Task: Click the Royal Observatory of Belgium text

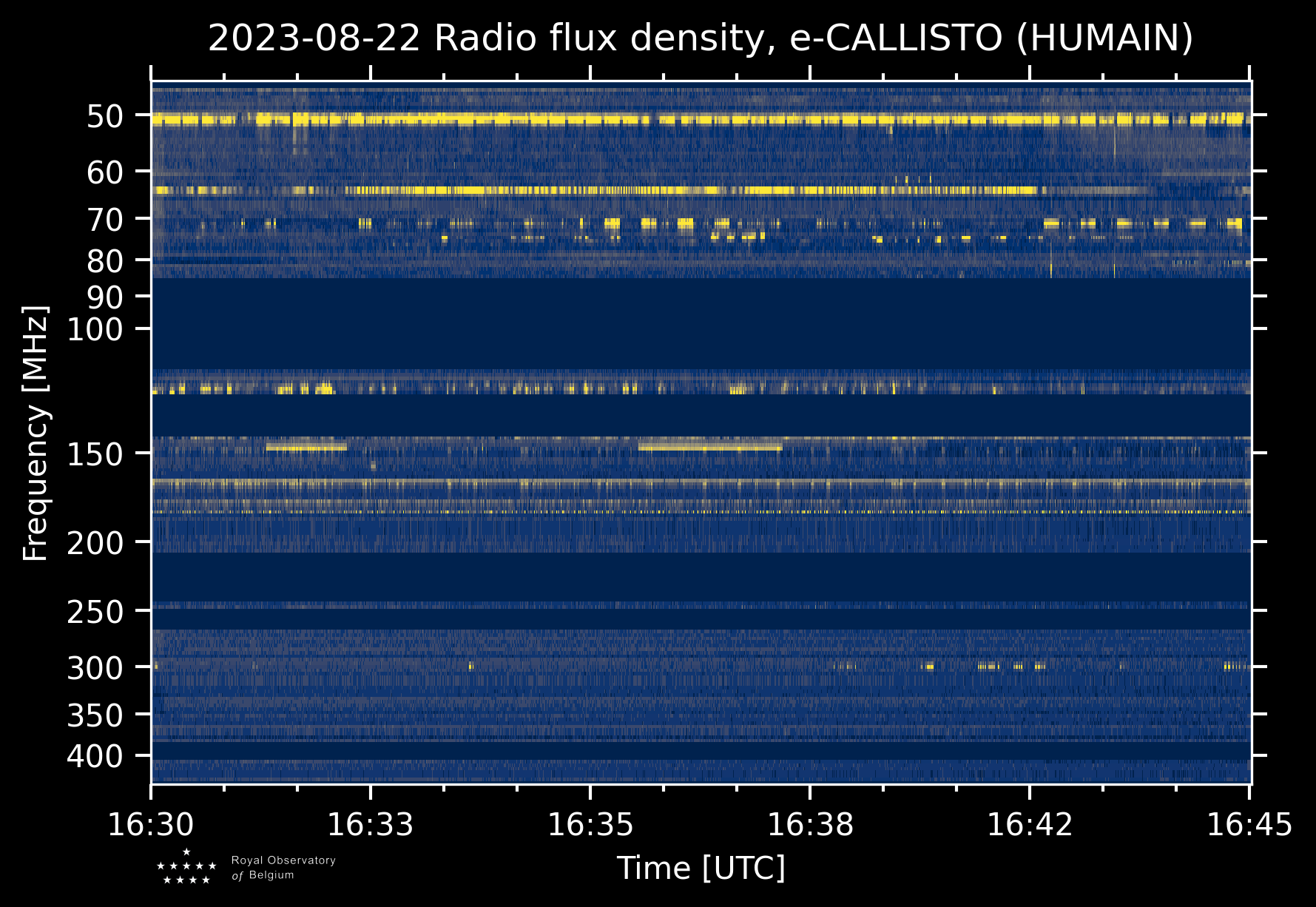Action: click(283, 868)
